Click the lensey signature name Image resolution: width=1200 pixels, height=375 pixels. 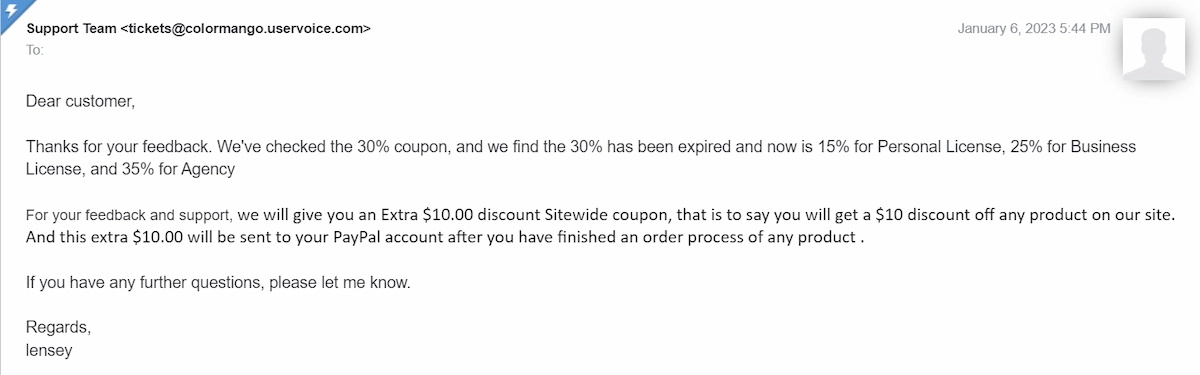[49, 351]
